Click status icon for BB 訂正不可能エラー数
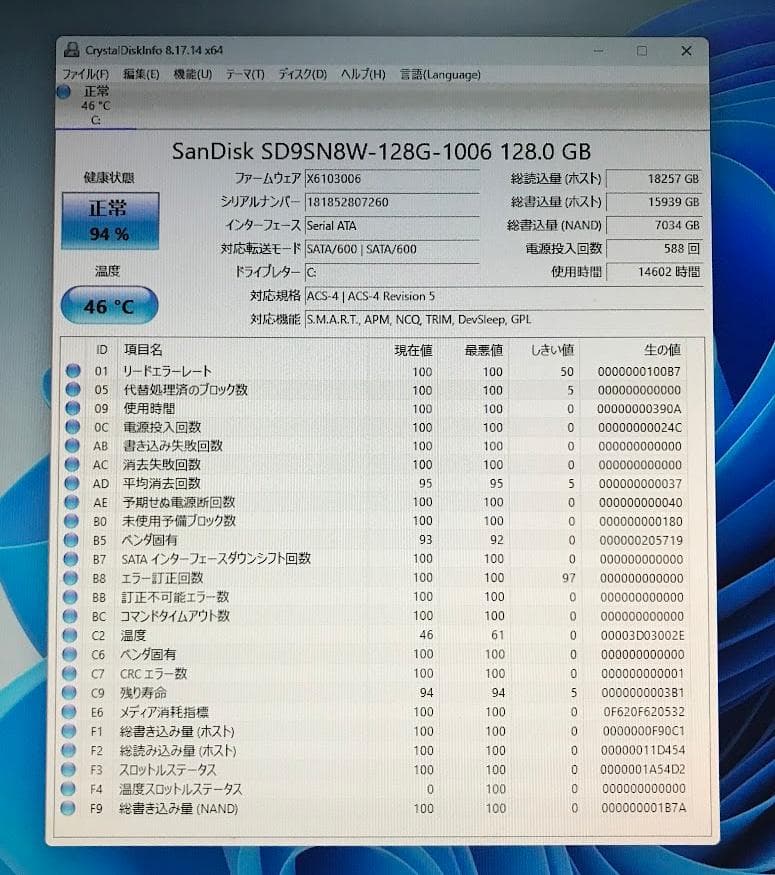Image resolution: width=775 pixels, height=875 pixels. pyautogui.click(x=70, y=597)
